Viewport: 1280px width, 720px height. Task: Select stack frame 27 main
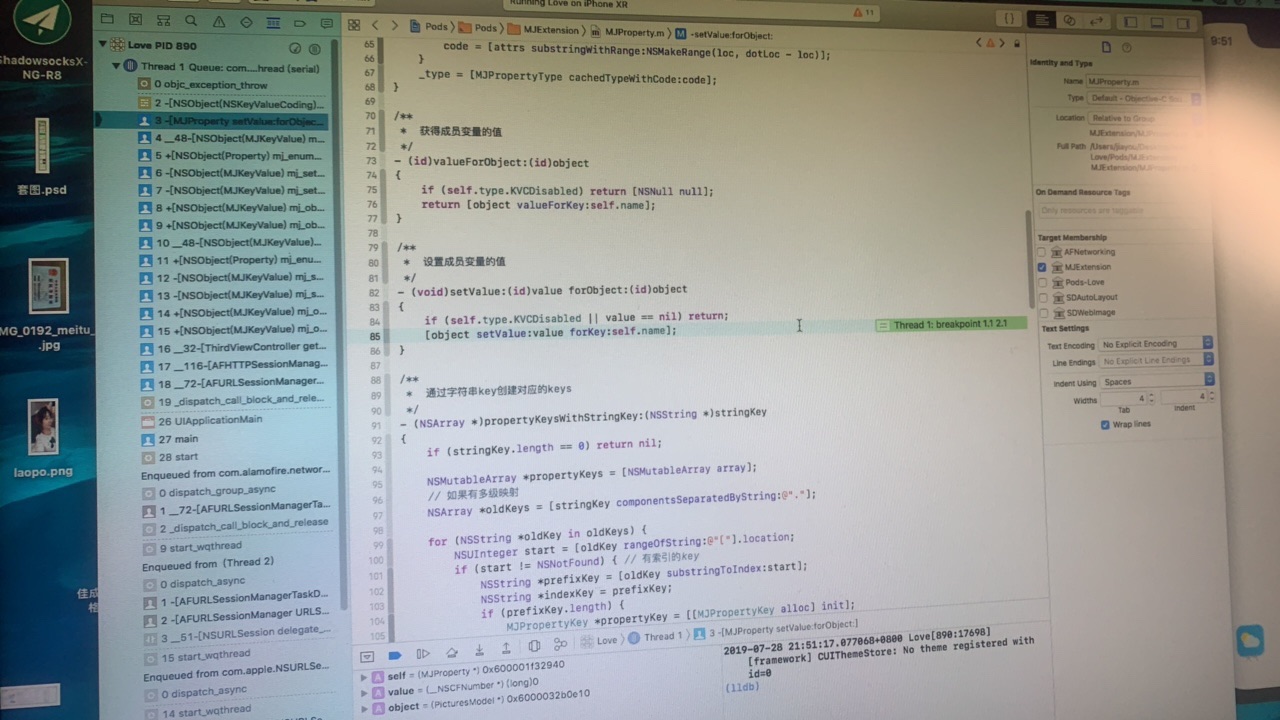pos(170,439)
